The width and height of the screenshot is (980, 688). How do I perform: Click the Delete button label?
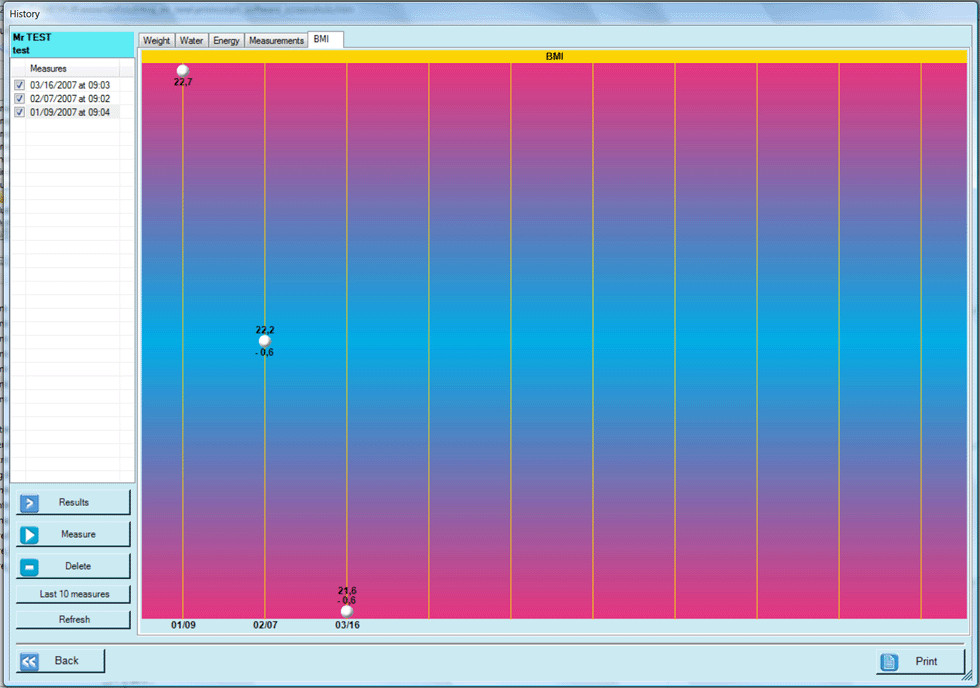(78, 566)
